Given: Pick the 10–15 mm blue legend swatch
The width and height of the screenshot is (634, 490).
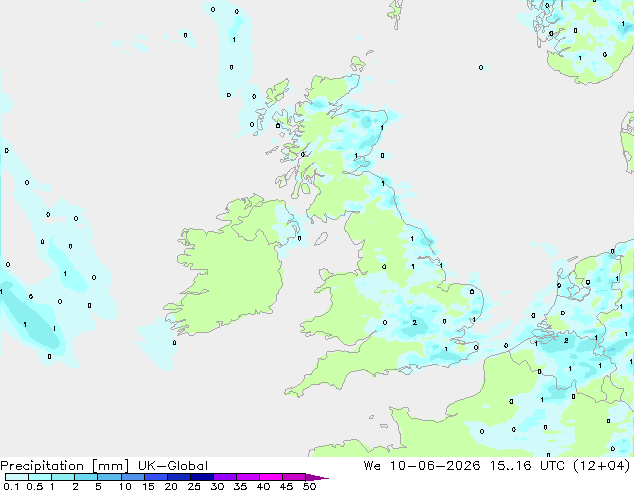Looking at the screenshot, I should point(133,477).
